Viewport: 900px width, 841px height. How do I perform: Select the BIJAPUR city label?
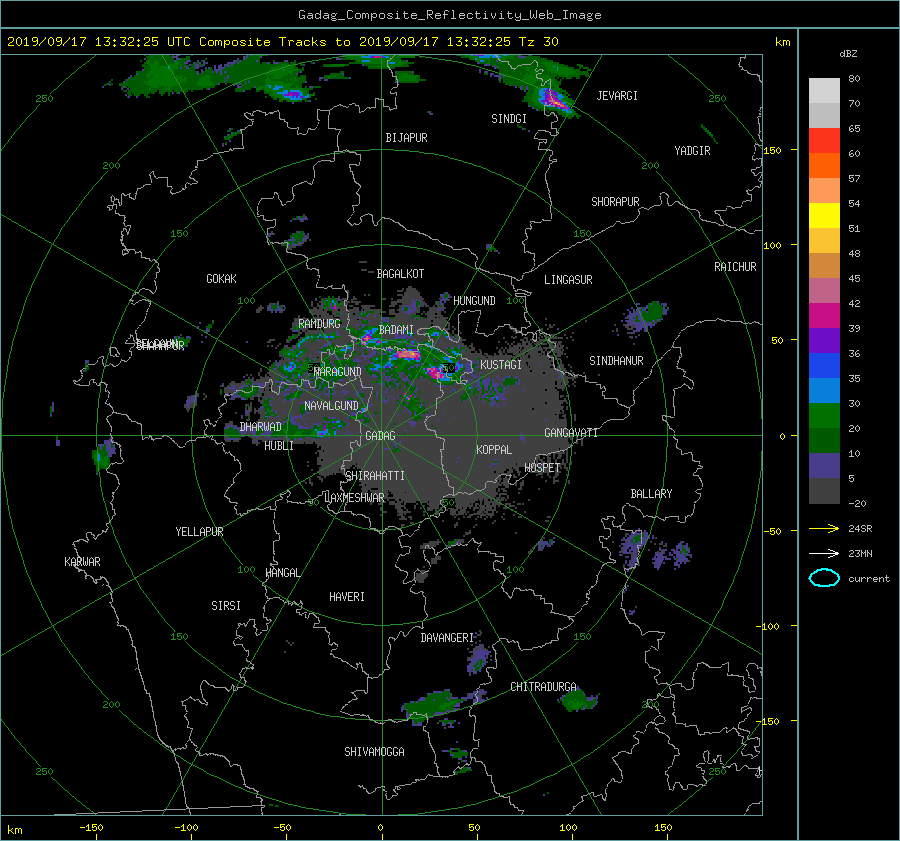(406, 138)
